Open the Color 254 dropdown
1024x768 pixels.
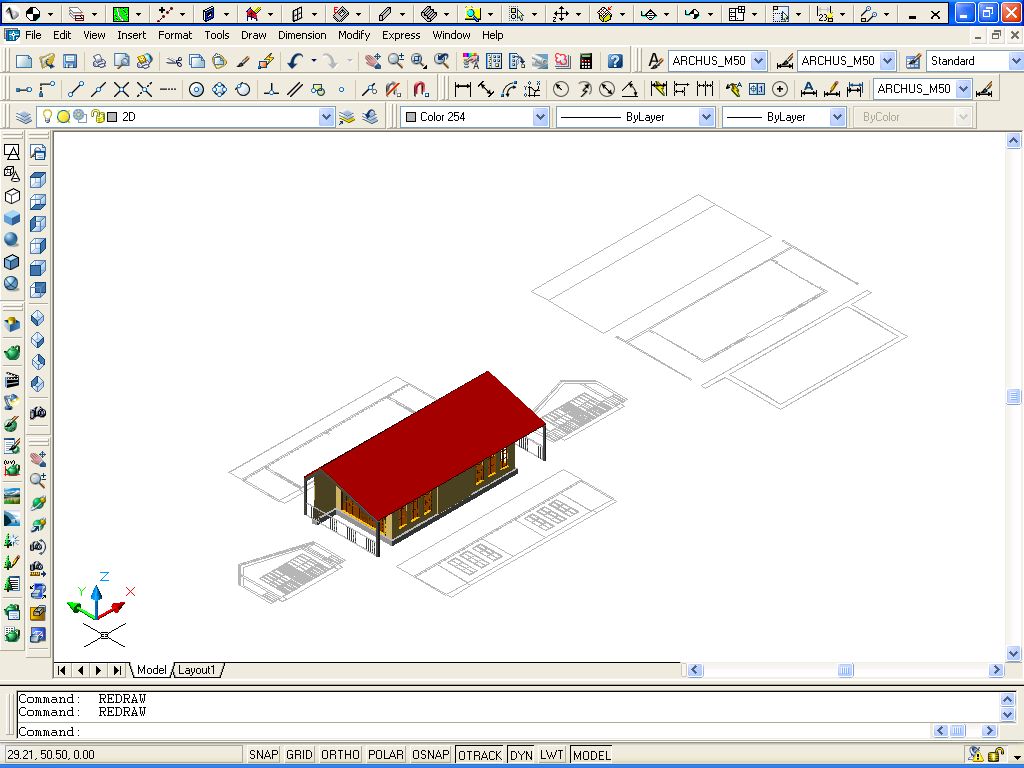tap(540, 117)
